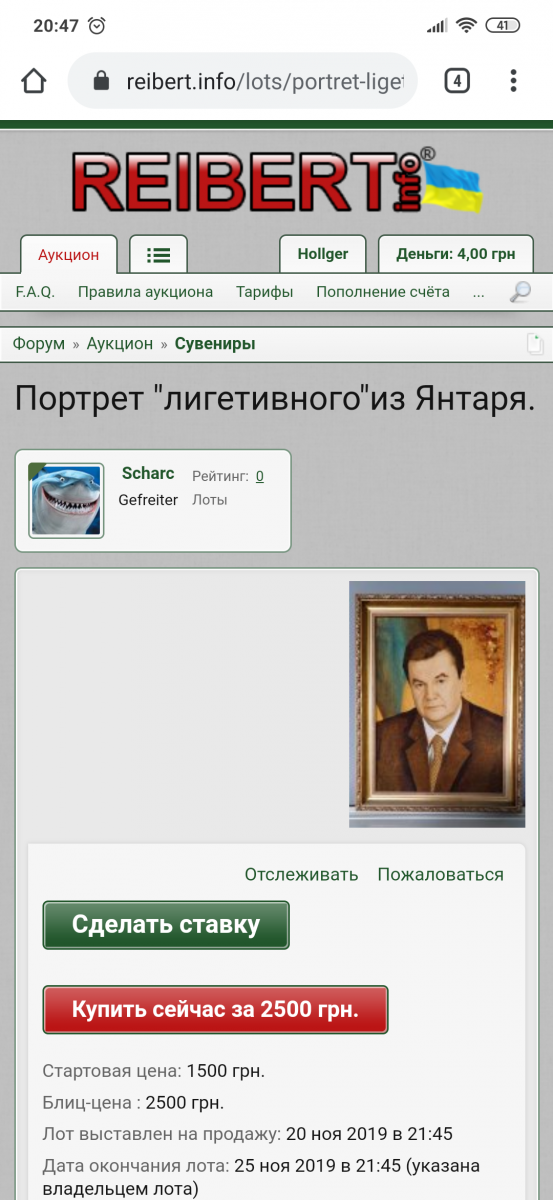Open the Hollger user tab
Image resolution: width=553 pixels, height=1200 pixels.
pyautogui.click(x=323, y=254)
